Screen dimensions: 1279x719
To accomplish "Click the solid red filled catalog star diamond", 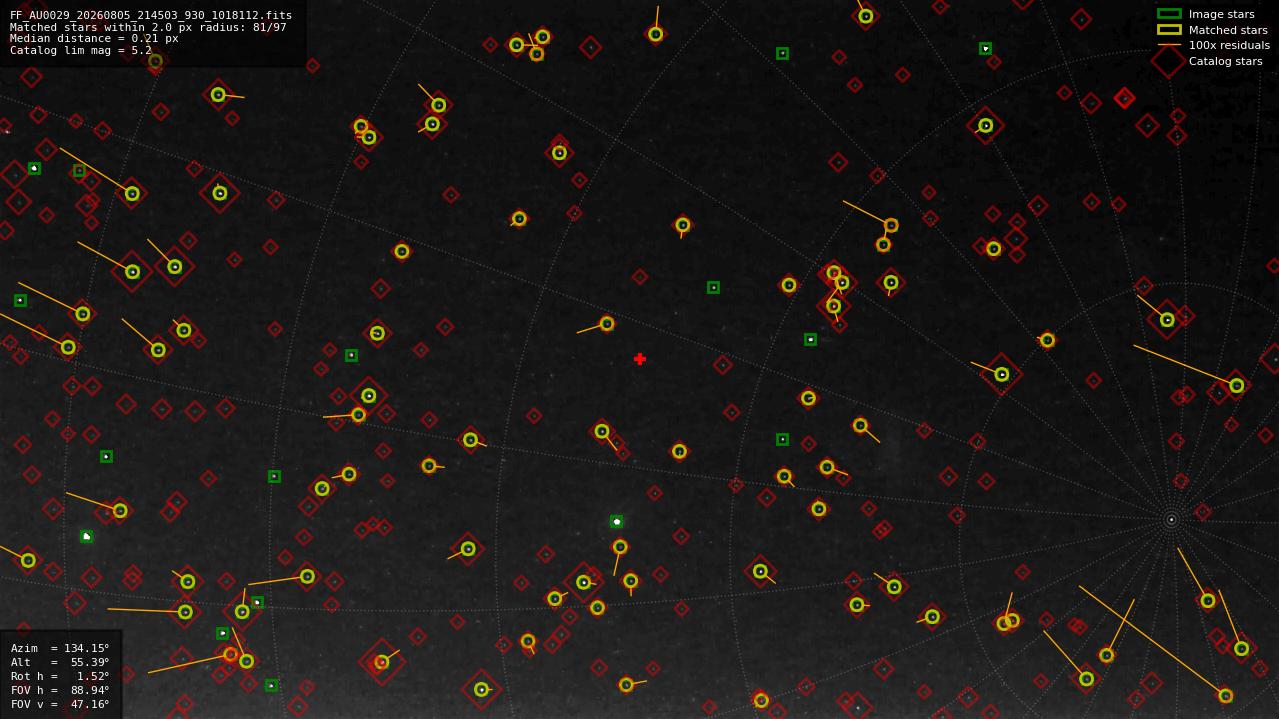I will click(x=1124, y=98).
